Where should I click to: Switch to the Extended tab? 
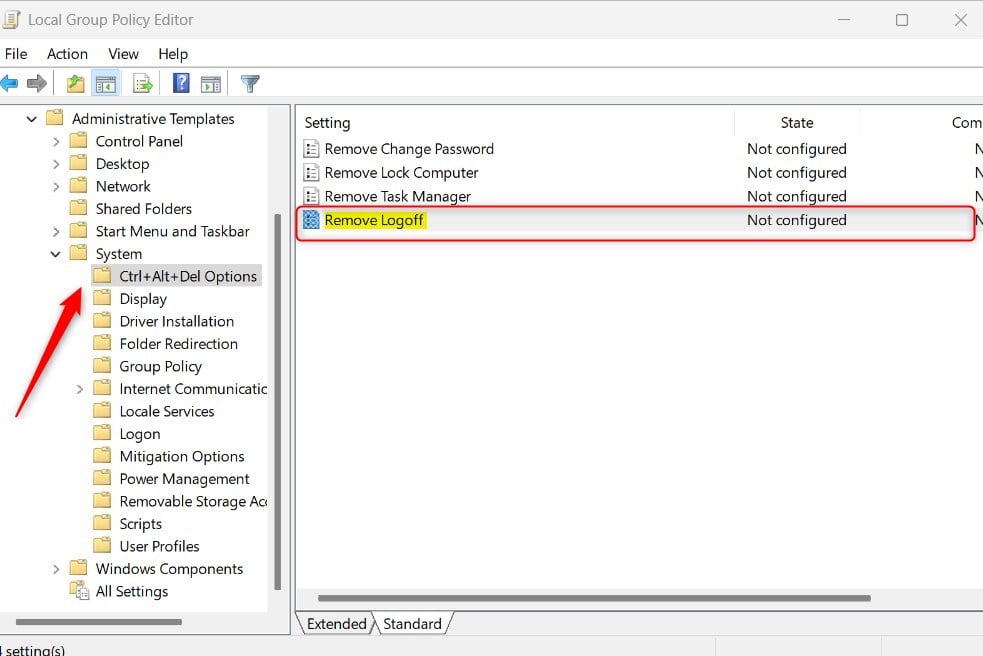coord(337,624)
